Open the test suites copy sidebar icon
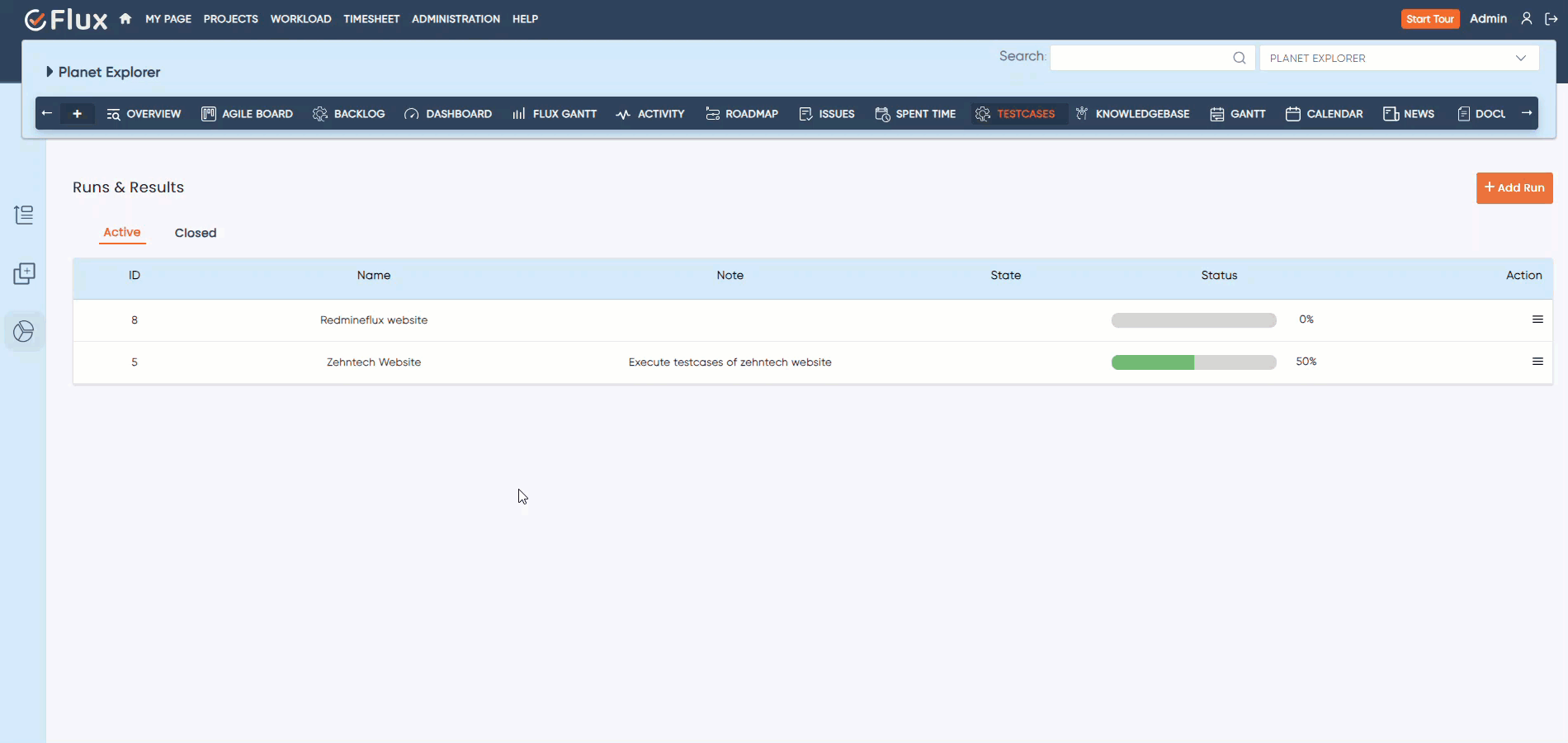The image size is (1568, 743). pos(24,274)
